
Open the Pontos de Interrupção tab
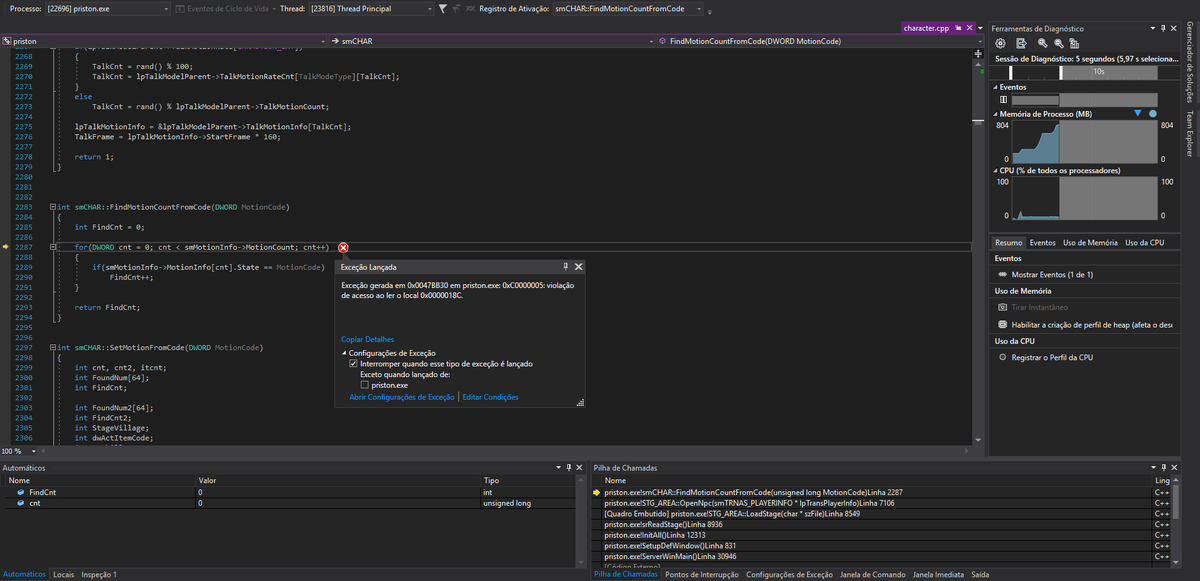(x=701, y=574)
